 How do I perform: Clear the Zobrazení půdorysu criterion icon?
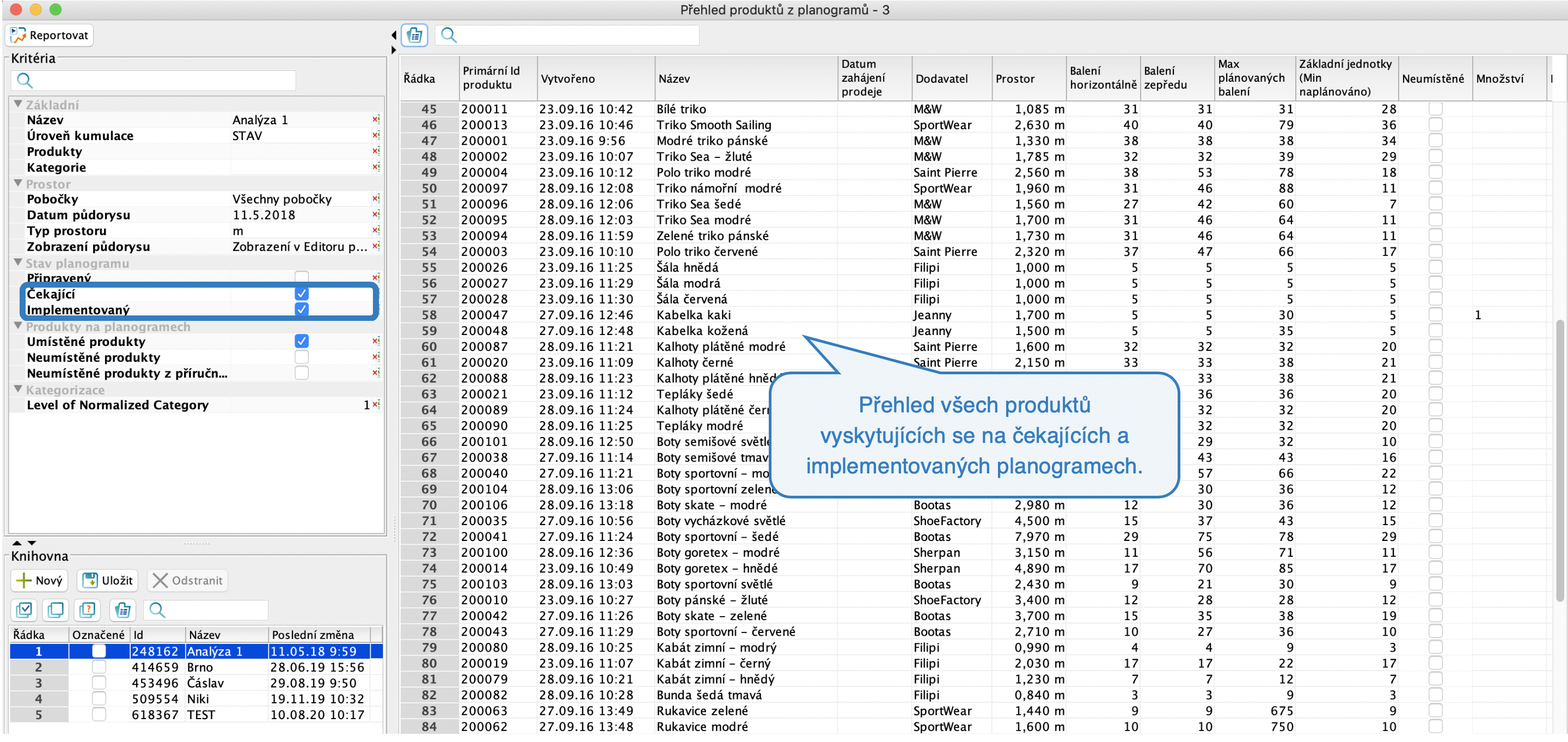click(x=376, y=246)
